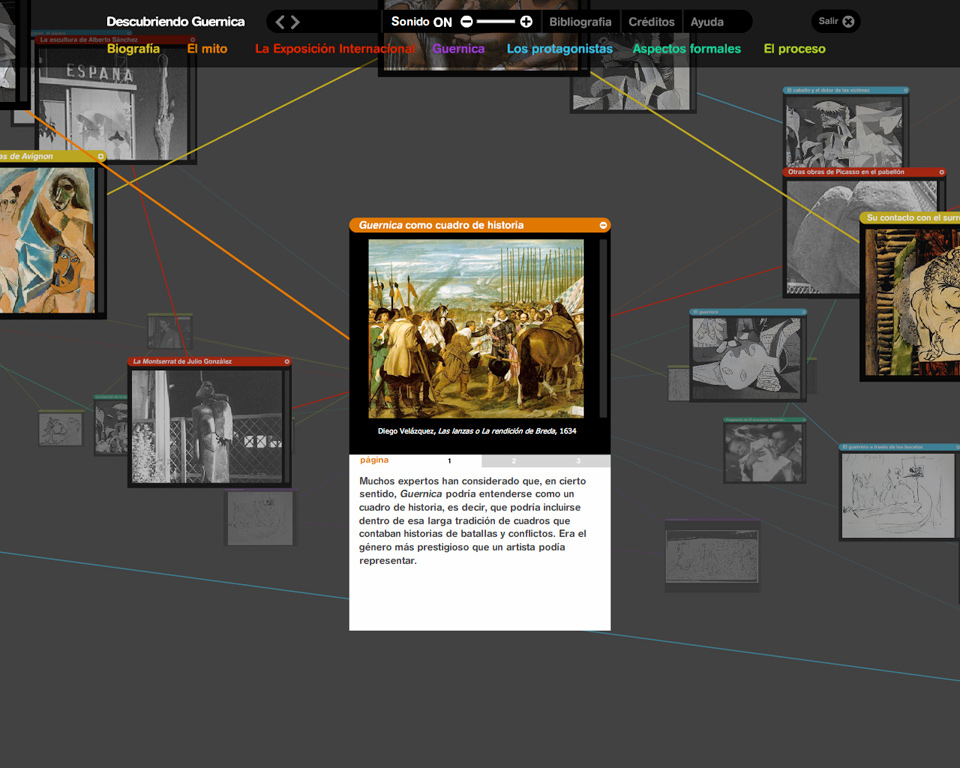Go to page 3 of the card

point(578,461)
